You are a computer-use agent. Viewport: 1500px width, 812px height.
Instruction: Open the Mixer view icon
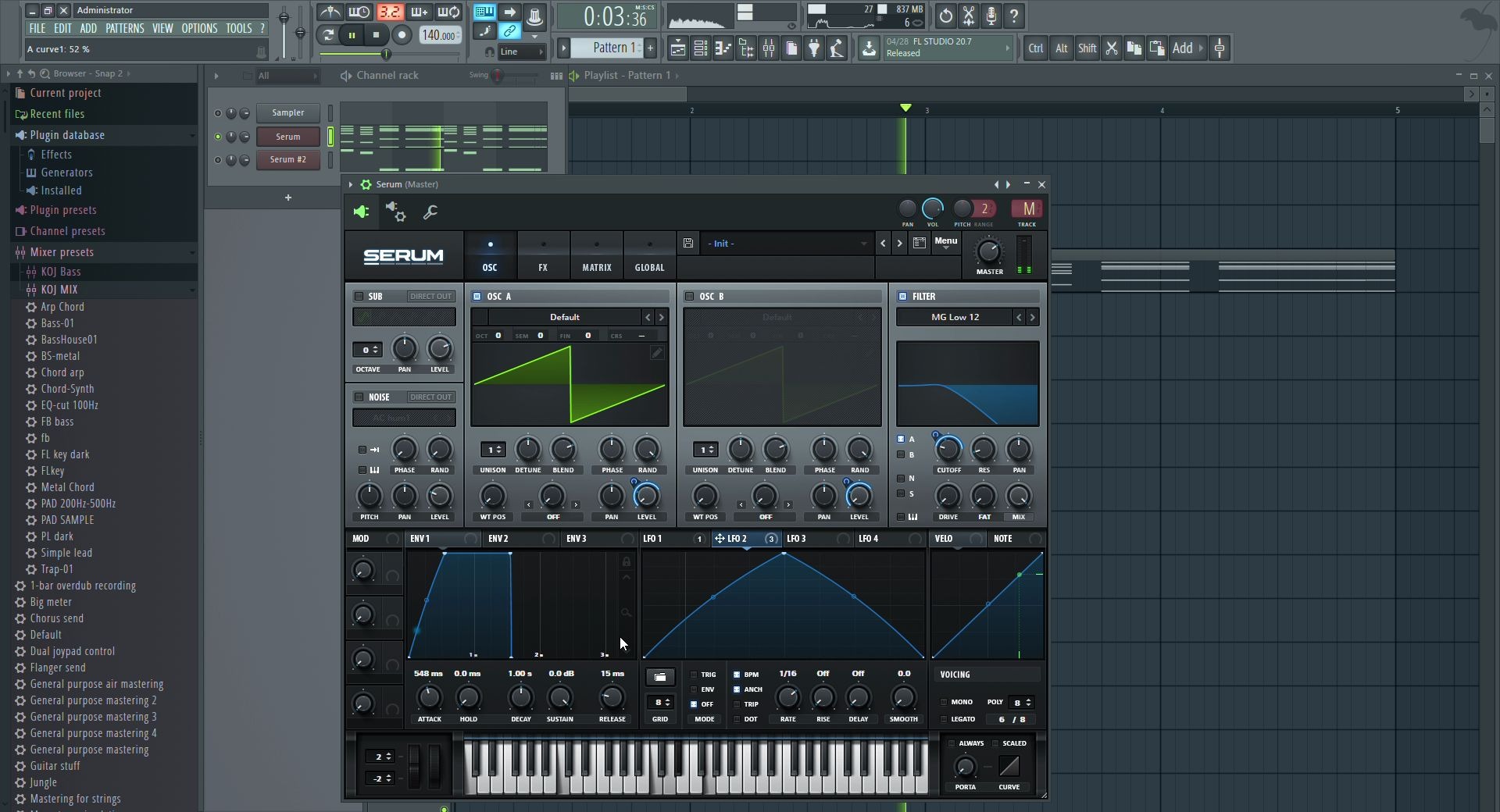click(x=769, y=48)
